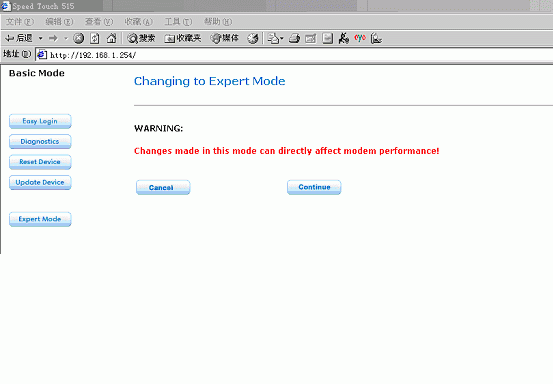The width and height of the screenshot is (553, 384).
Task: Click Continue to enter Expert Mode
Action: click(314, 187)
